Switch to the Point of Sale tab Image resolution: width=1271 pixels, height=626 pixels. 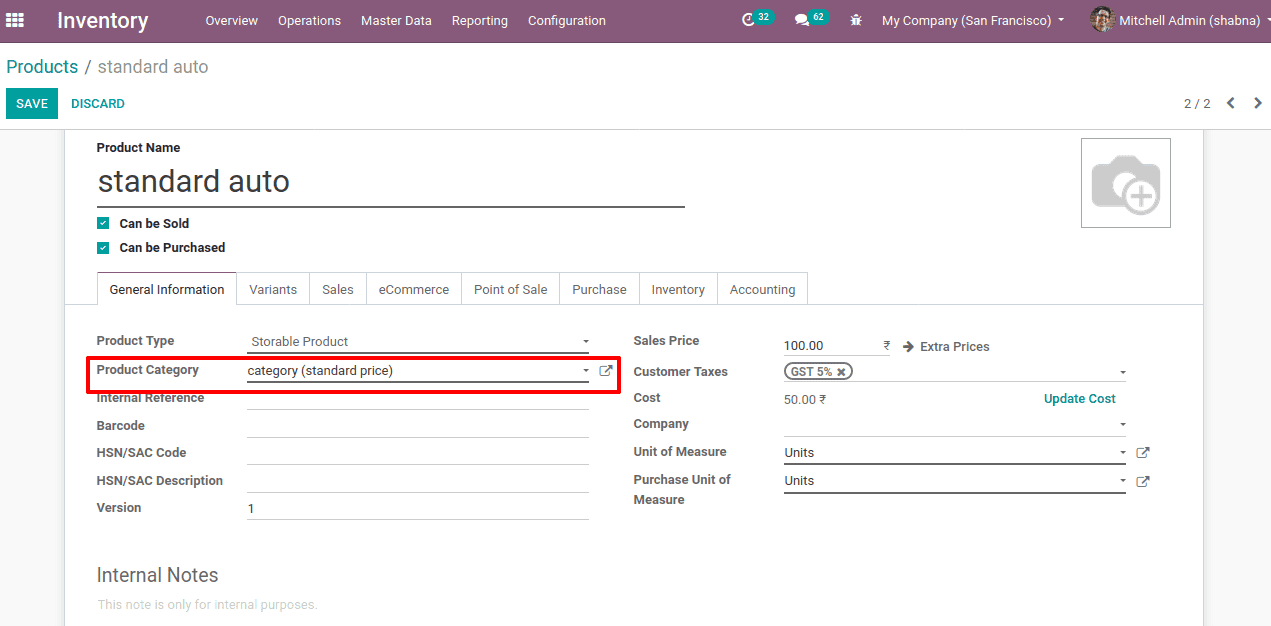tap(511, 289)
